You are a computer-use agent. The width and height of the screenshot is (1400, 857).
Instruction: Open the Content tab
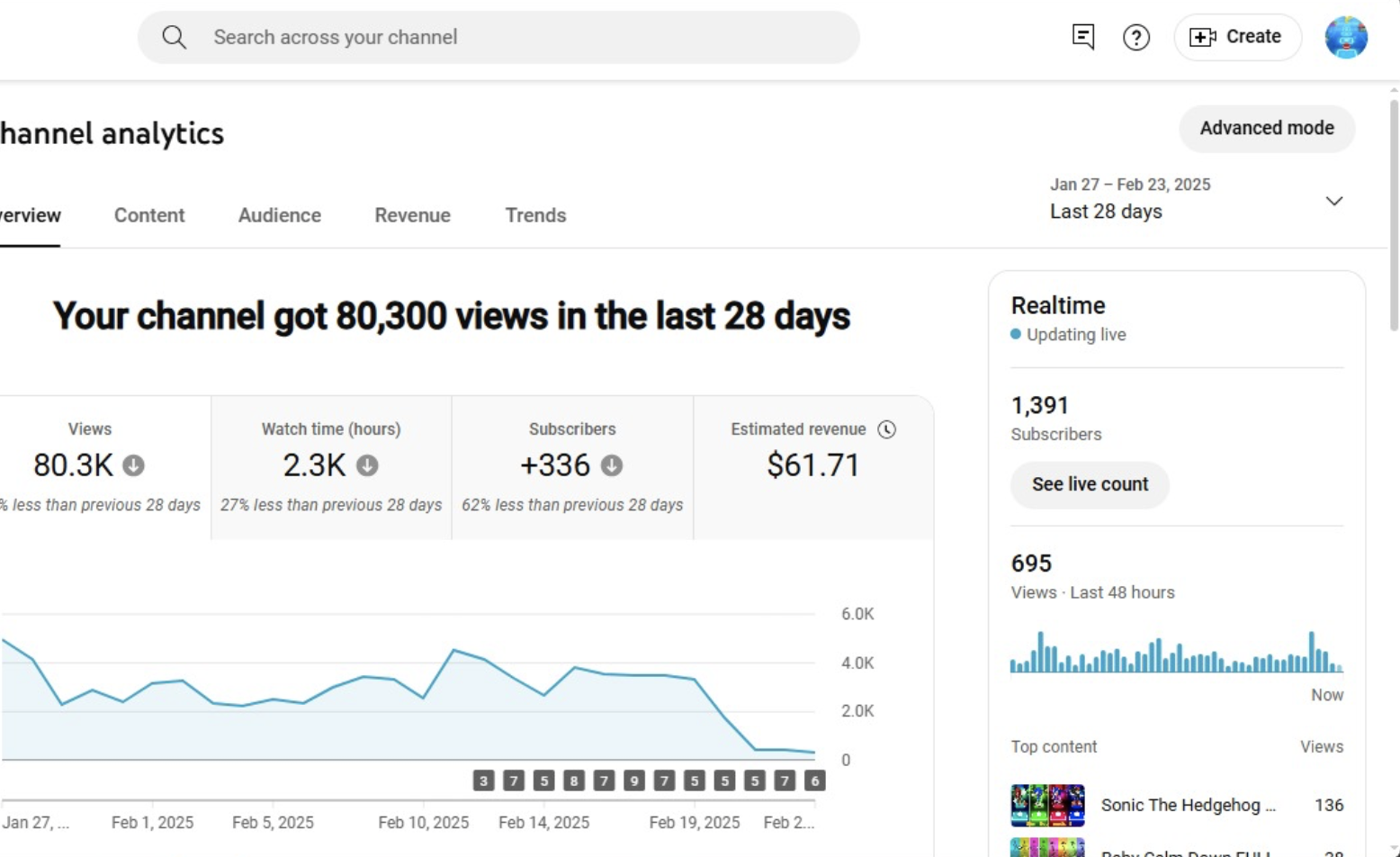pos(149,215)
